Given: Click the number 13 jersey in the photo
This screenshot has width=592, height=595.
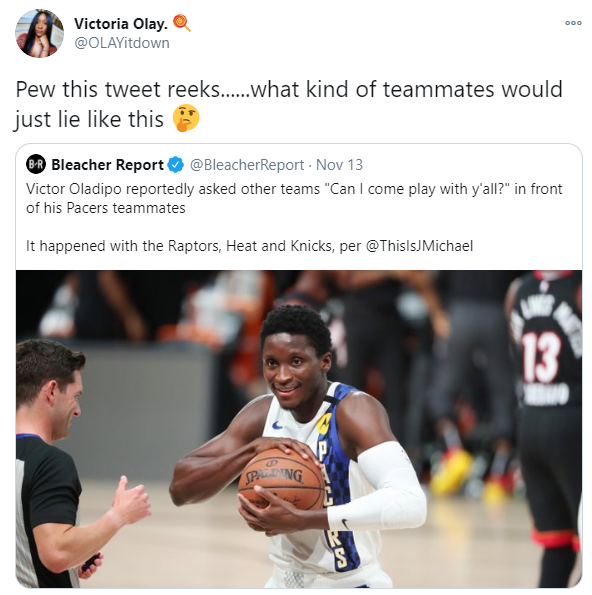Looking at the screenshot, I should [x=540, y=357].
